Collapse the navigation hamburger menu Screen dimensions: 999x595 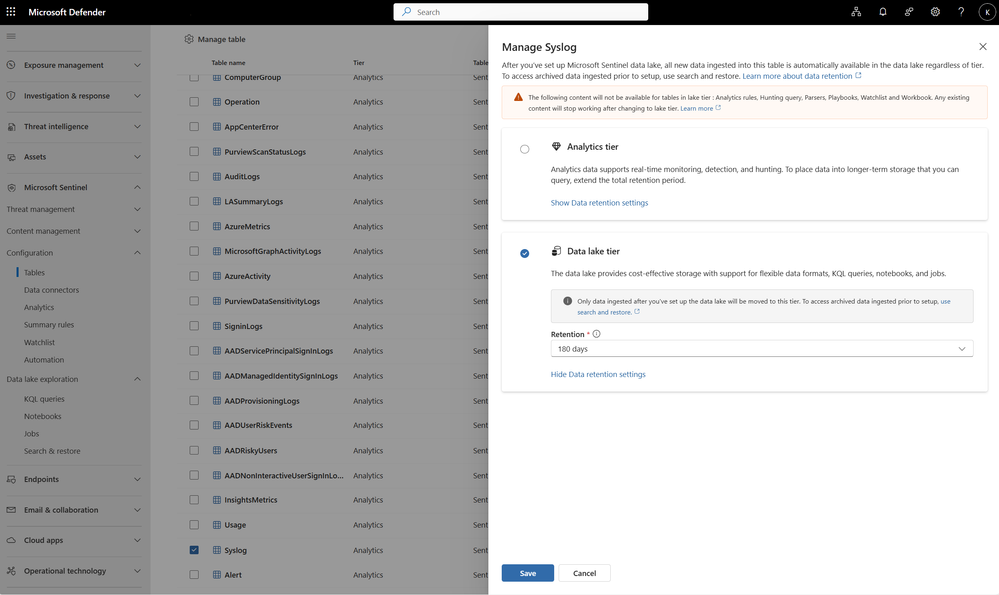click(11, 36)
